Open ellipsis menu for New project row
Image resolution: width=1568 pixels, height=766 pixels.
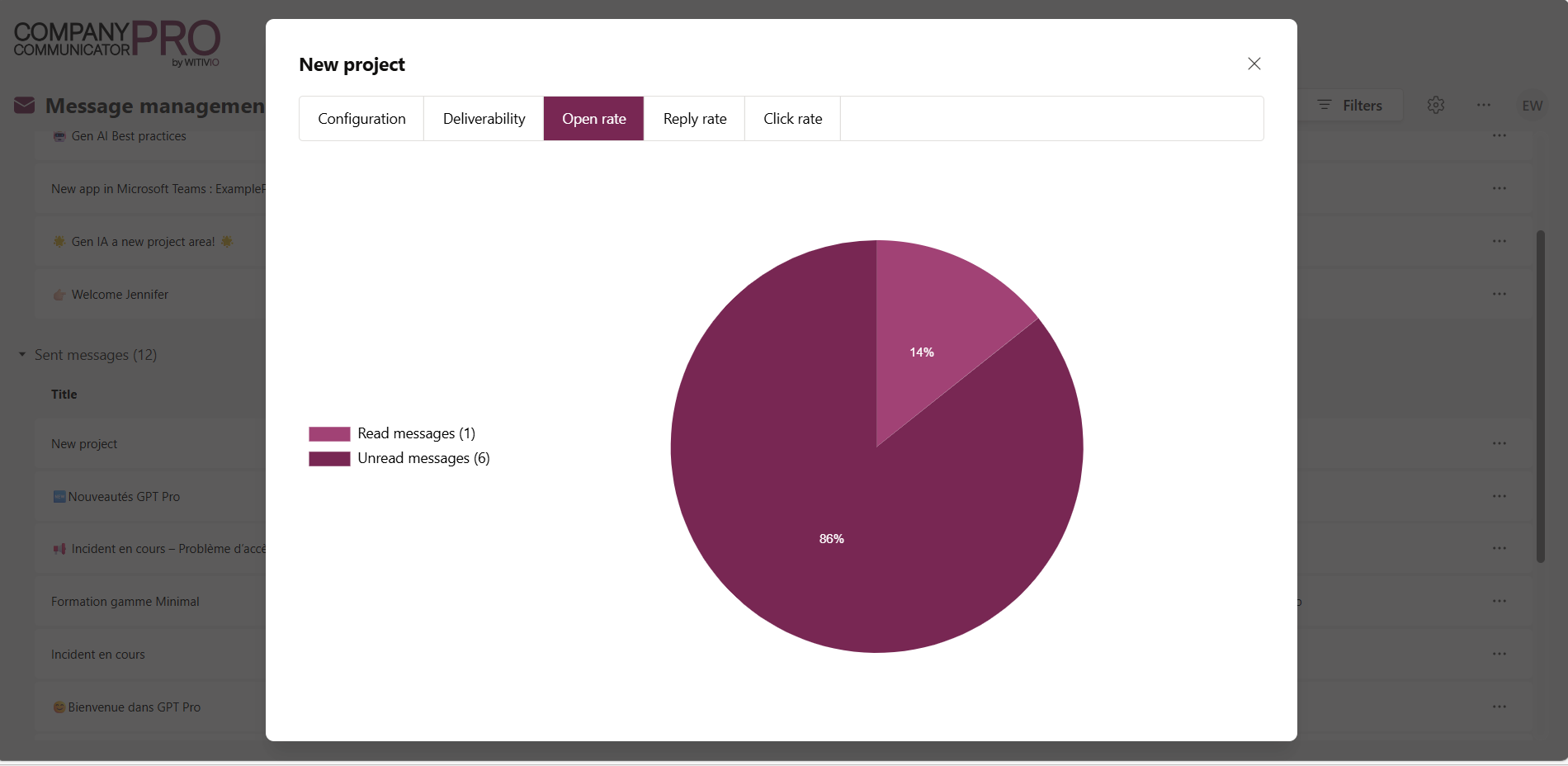coord(1499,443)
